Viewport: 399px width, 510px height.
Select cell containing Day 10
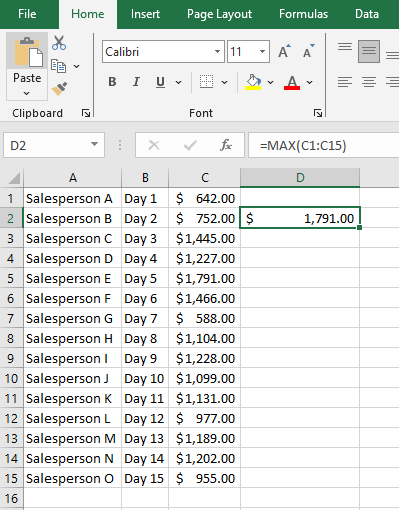coord(145,379)
